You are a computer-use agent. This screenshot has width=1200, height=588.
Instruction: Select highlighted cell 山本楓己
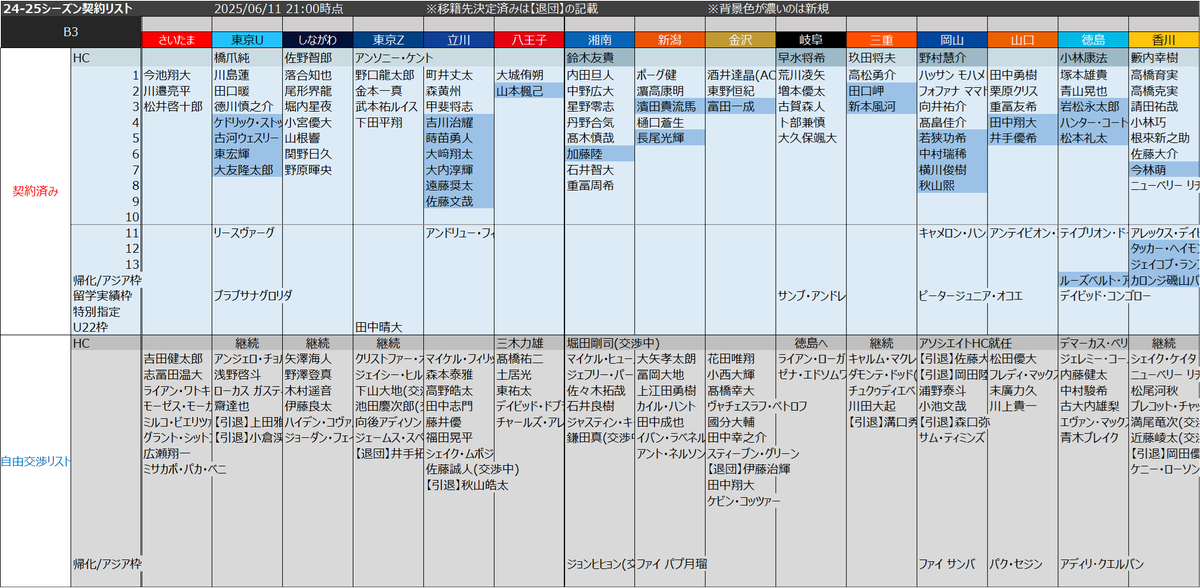tap(528, 90)
